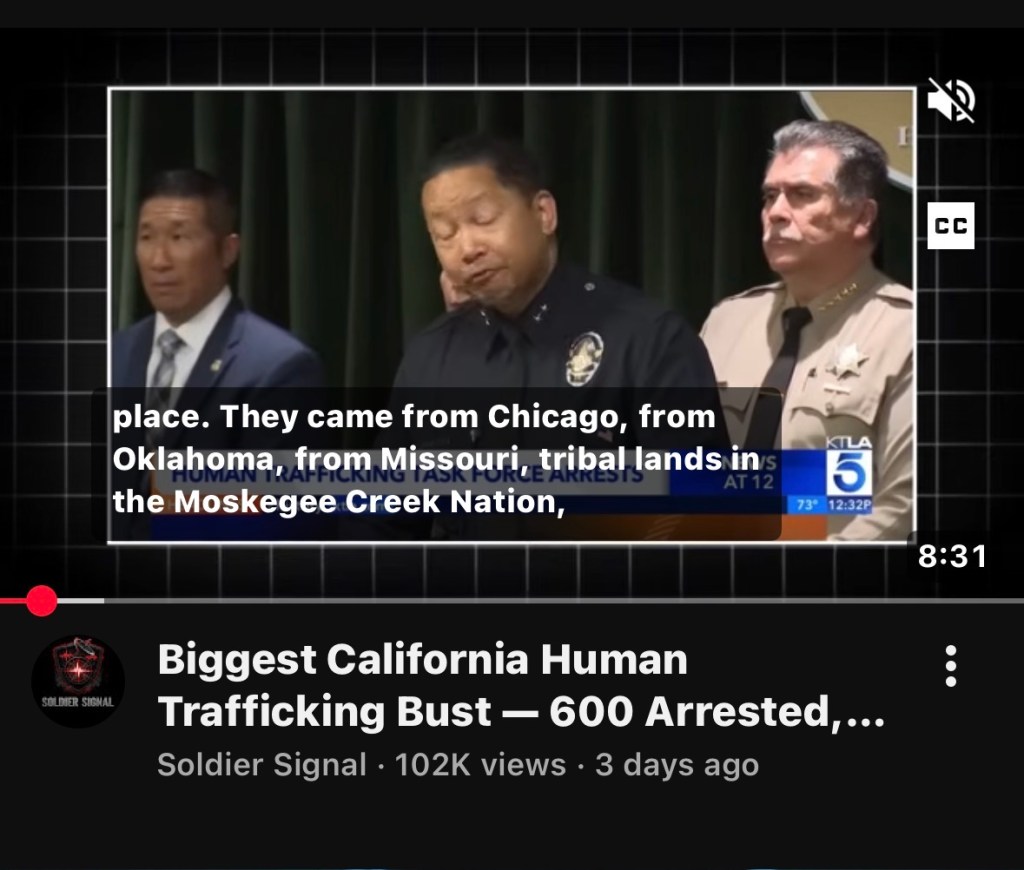Click the buffered section of the seek bar
The height and width of the screenshot is (870, 1024).
tap(80, 600)
